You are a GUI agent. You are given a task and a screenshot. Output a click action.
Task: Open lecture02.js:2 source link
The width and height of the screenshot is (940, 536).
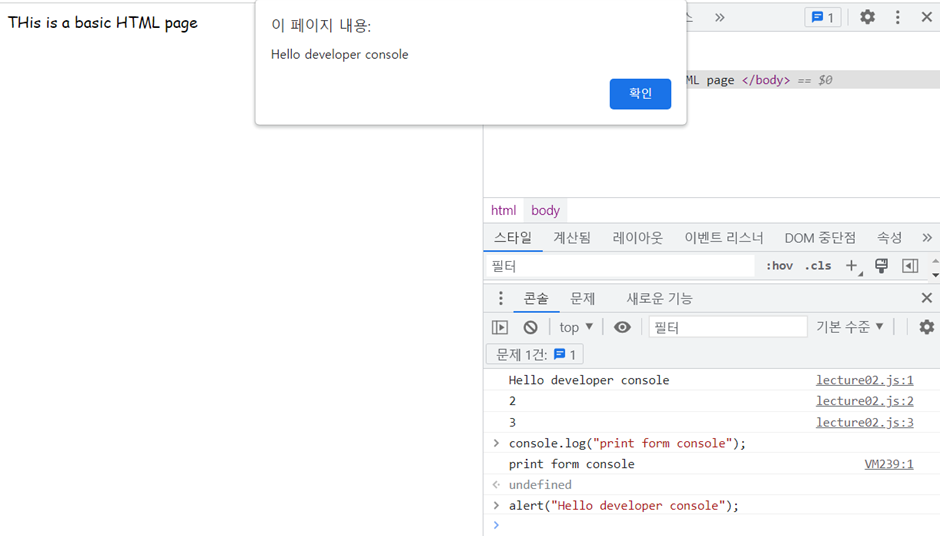click(864, 401)
